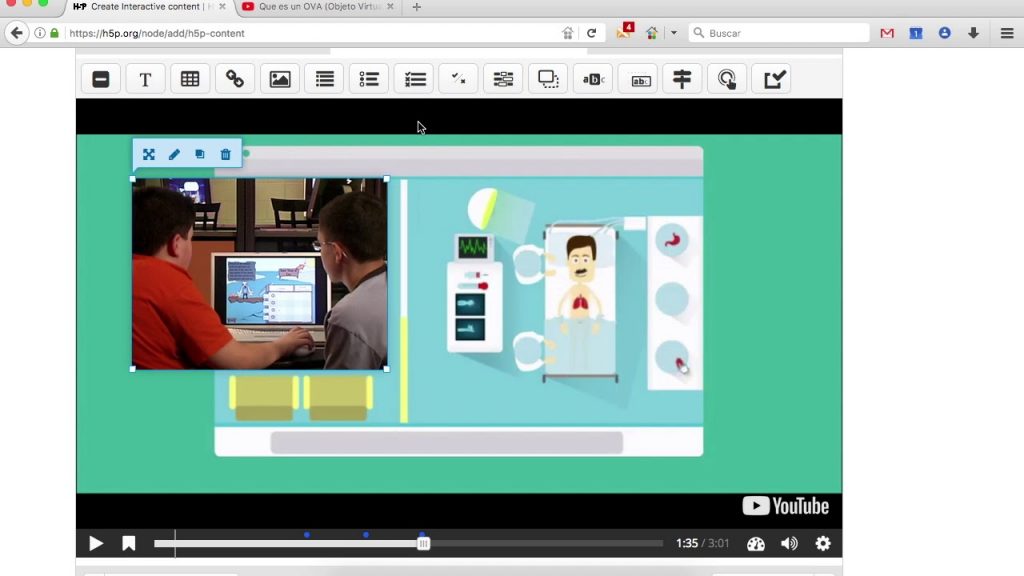Play the interactive video
The width and height of the screenshot is (1024, 576).
point(96,543)
